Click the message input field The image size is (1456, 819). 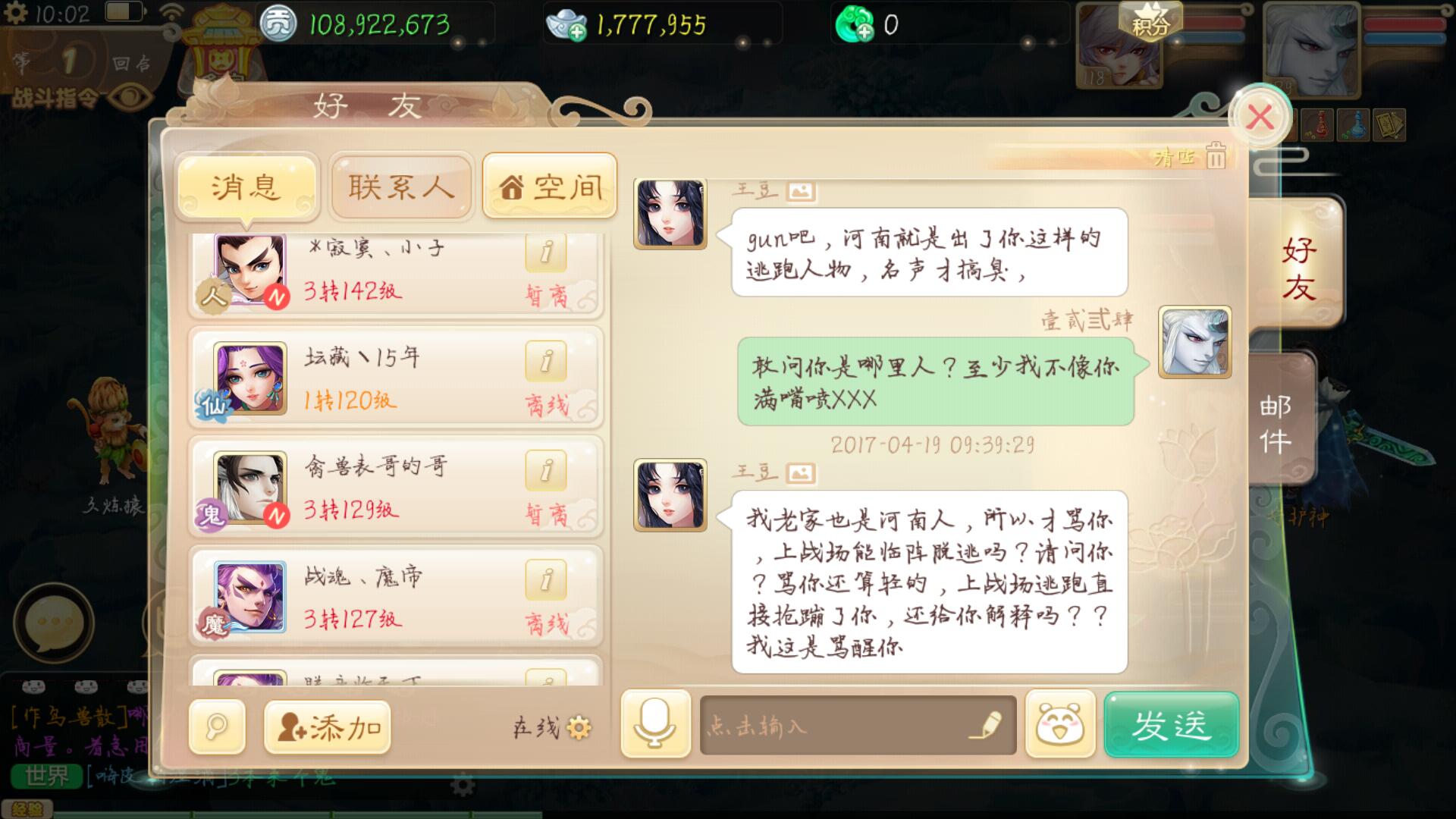(x=858, y=725)
